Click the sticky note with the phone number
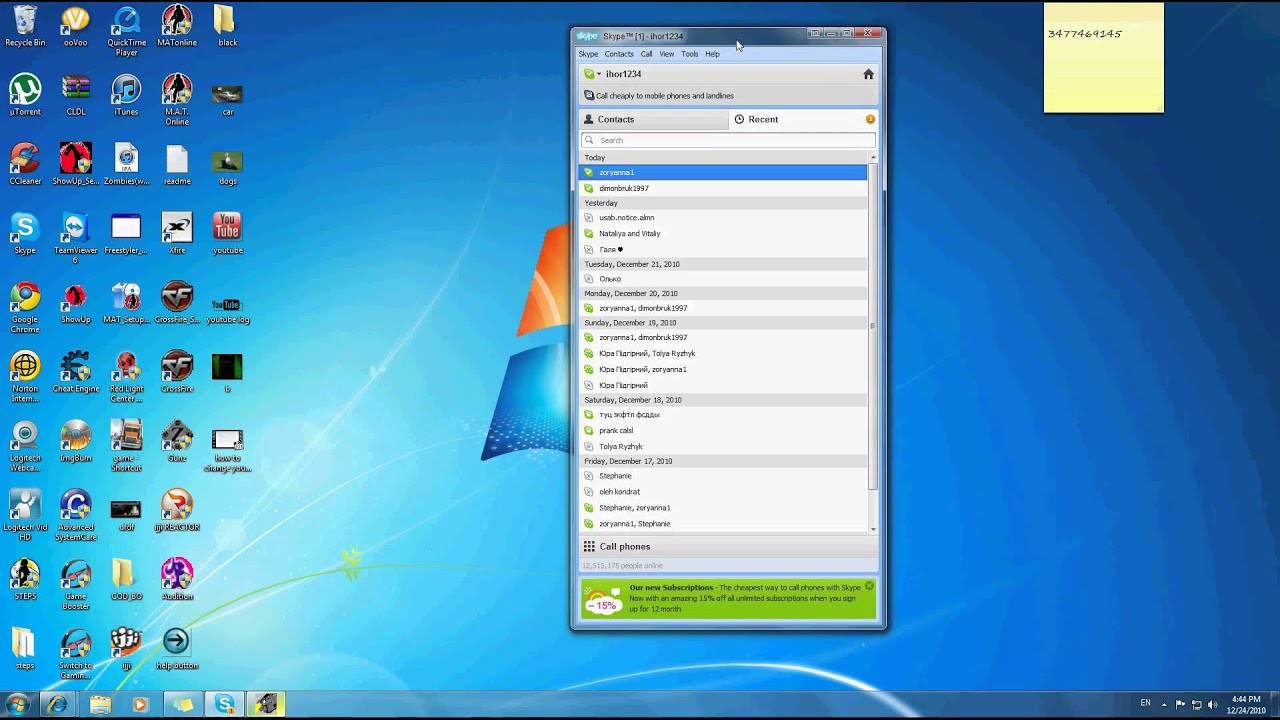 (x=1104, y=57)
